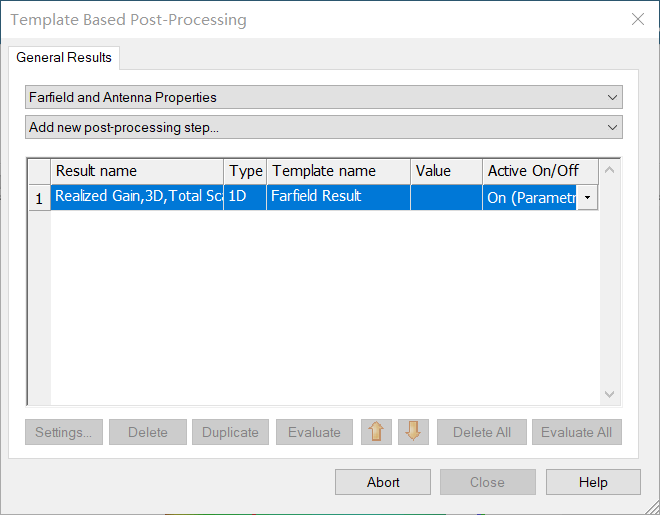Expand Farfield and Antenna Properties dropdown
660x515 pixels.
coord(612,97)
